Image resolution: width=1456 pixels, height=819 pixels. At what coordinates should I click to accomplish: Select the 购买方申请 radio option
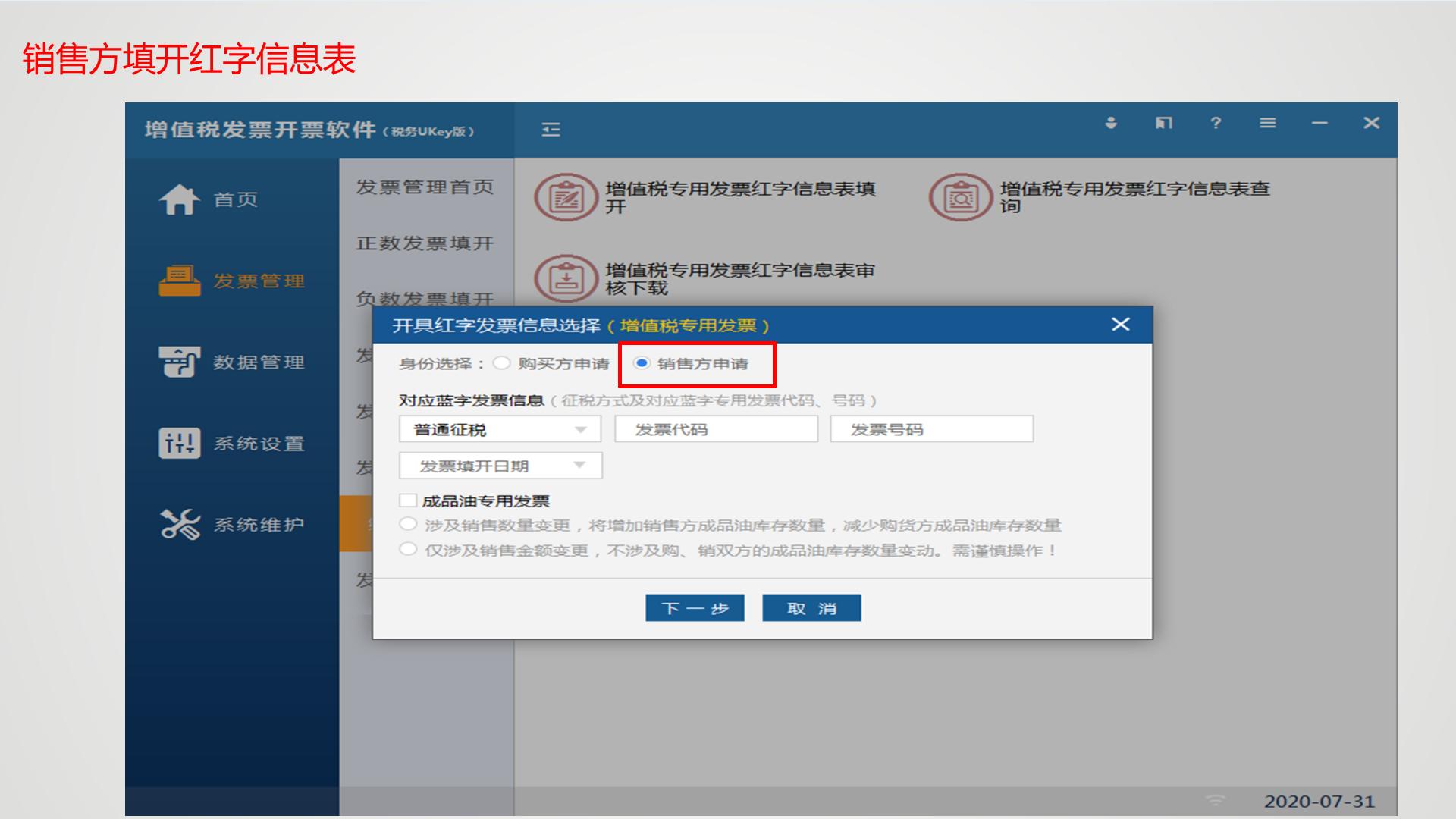click(500, 363)
